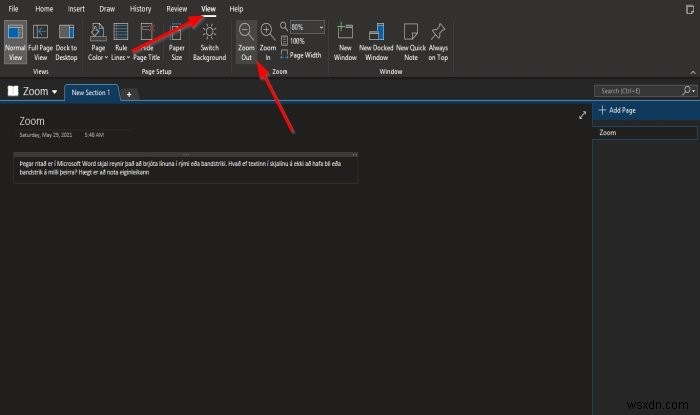
Task: Open the History tab
Action: [x=140, y=8]
